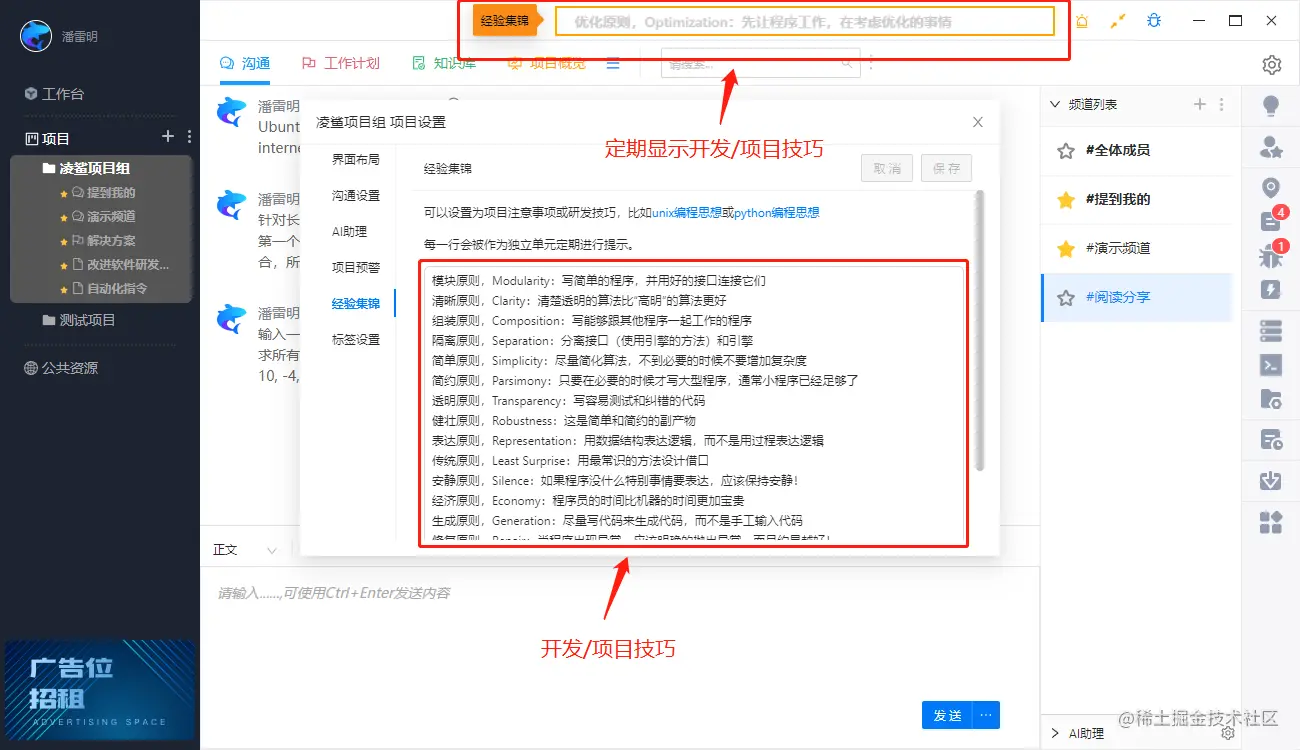
Task: Switch to the 沟通 tab
Action: coord(245,63)
